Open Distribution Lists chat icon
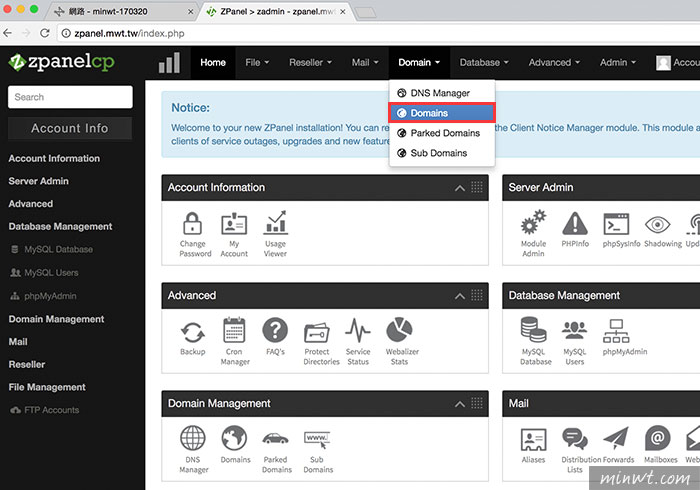 (575, 439)
